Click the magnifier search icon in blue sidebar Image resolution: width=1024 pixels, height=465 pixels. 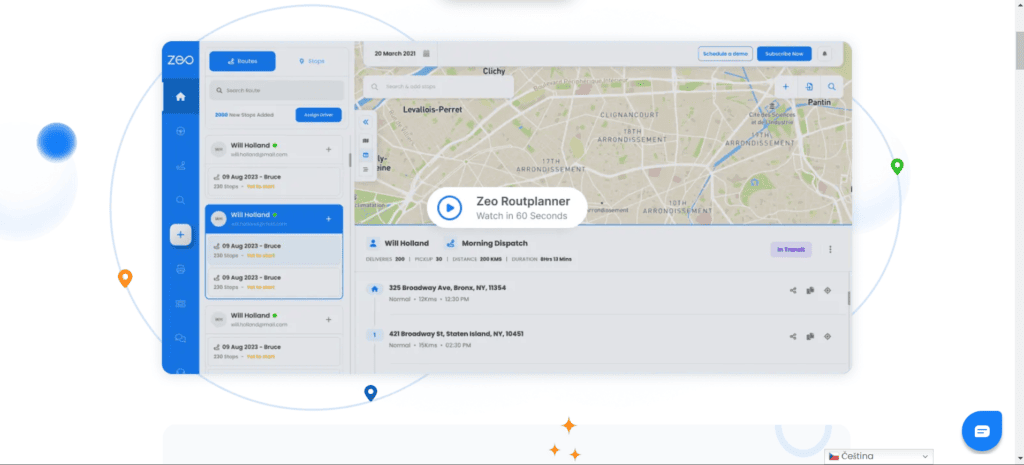(180, 200)
